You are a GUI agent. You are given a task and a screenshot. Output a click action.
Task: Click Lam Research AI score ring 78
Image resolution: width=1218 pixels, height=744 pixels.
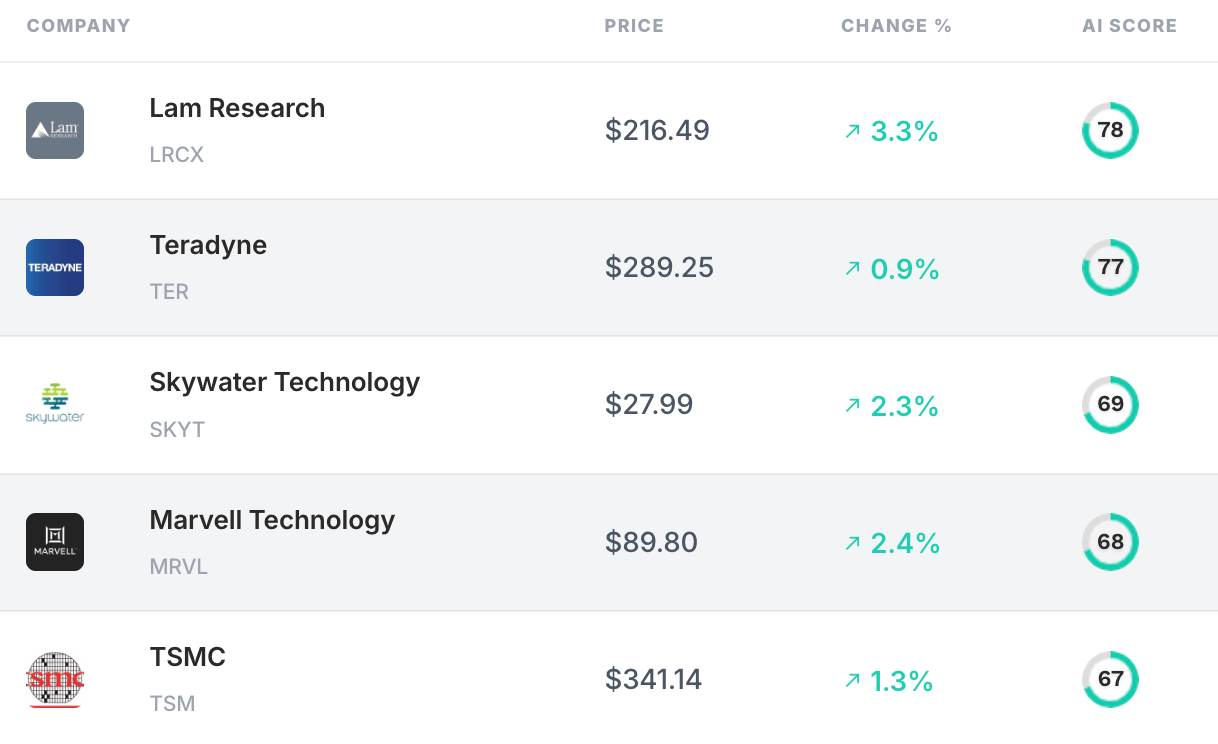(x=1110, y=130)
